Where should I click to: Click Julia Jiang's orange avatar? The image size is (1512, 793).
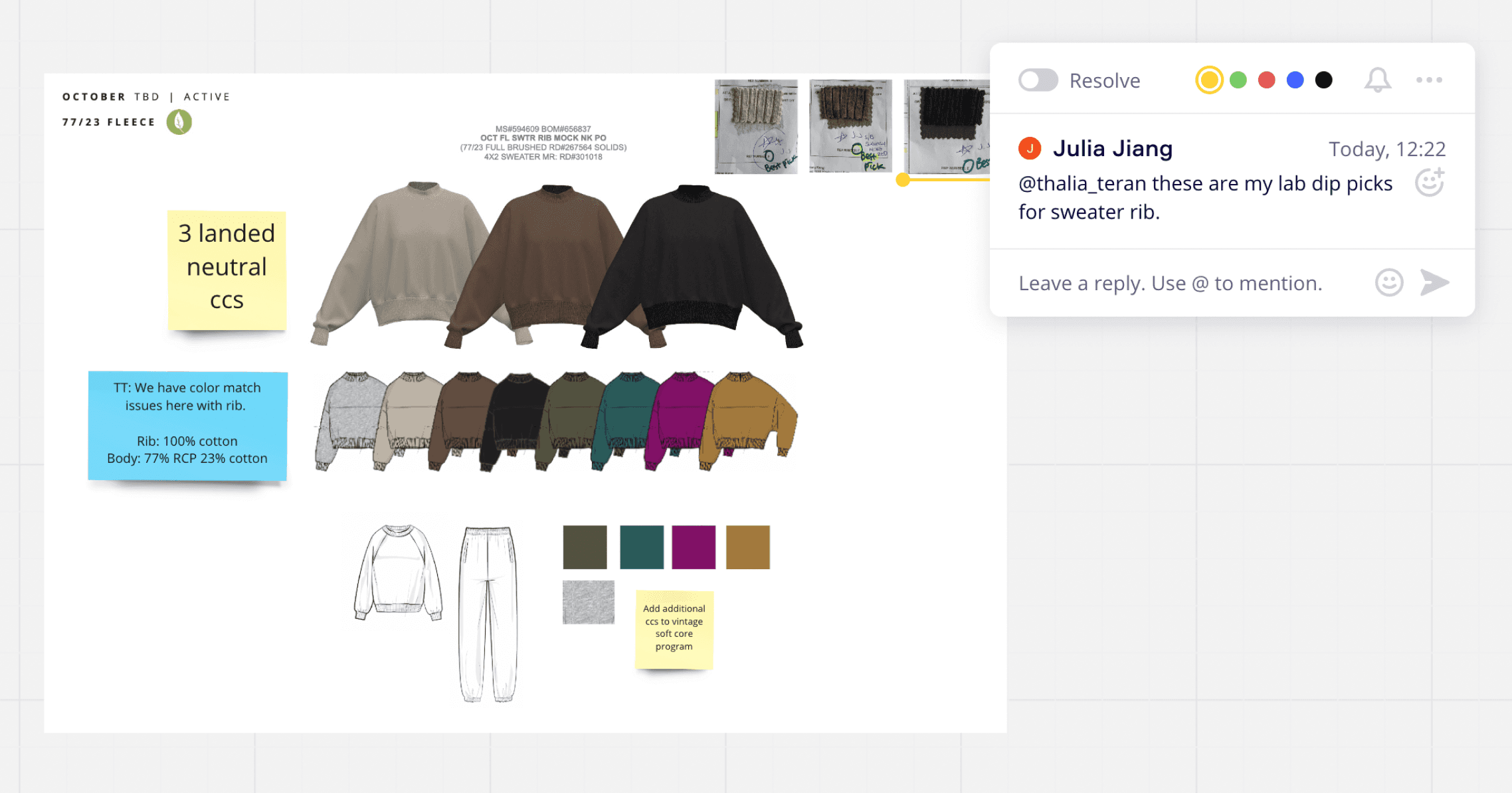pyautogui.click(x=1030, y=148)
